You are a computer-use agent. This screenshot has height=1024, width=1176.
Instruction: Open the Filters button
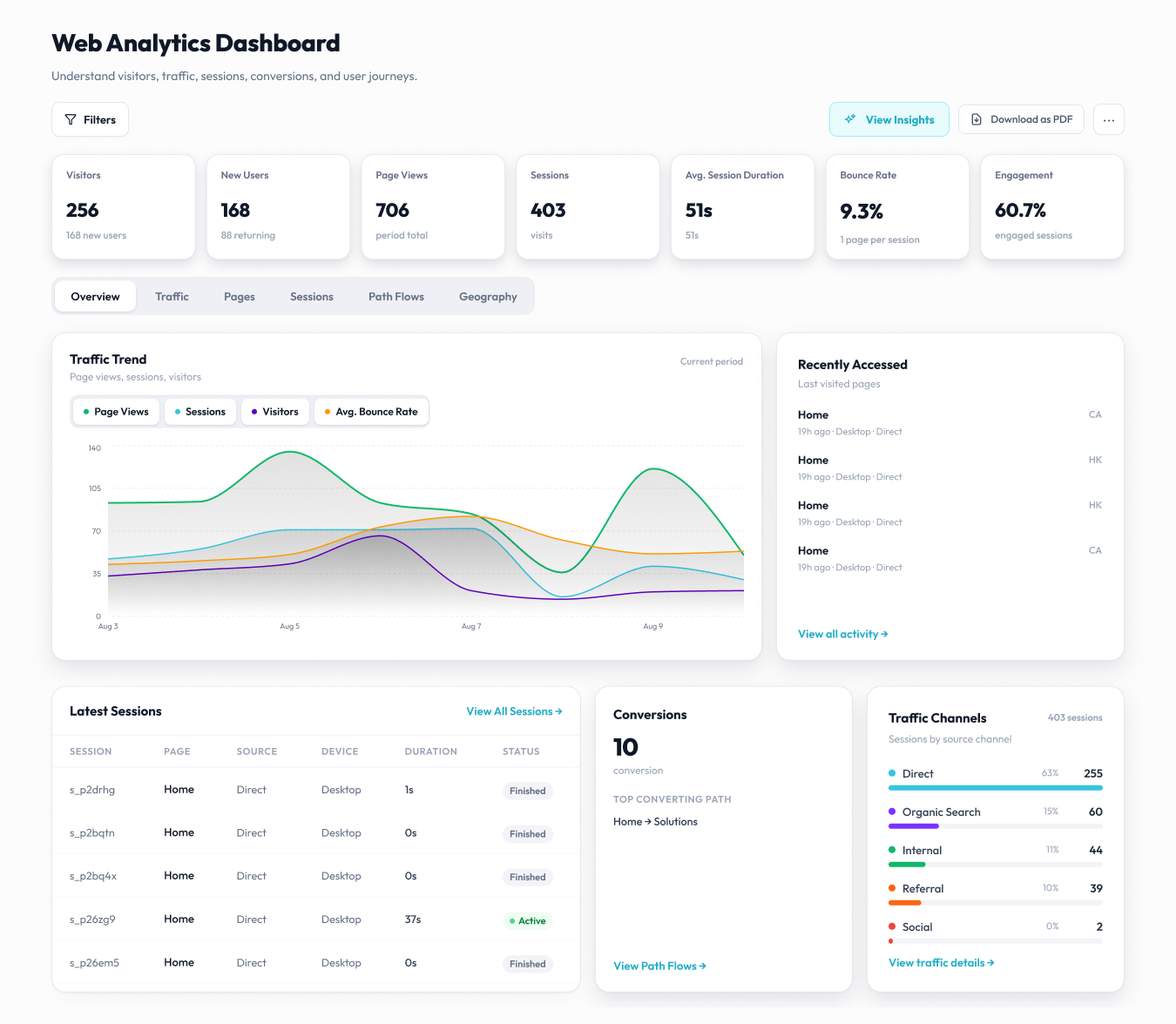click(90, 119)
